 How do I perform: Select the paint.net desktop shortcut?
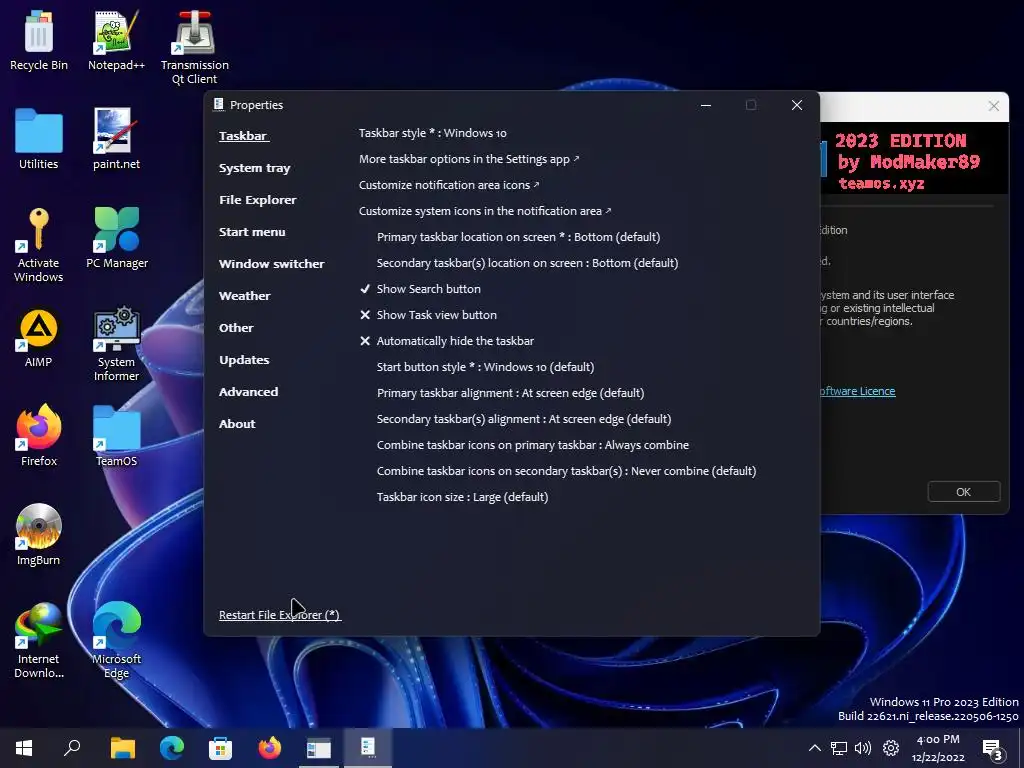(x=116, y=139)
